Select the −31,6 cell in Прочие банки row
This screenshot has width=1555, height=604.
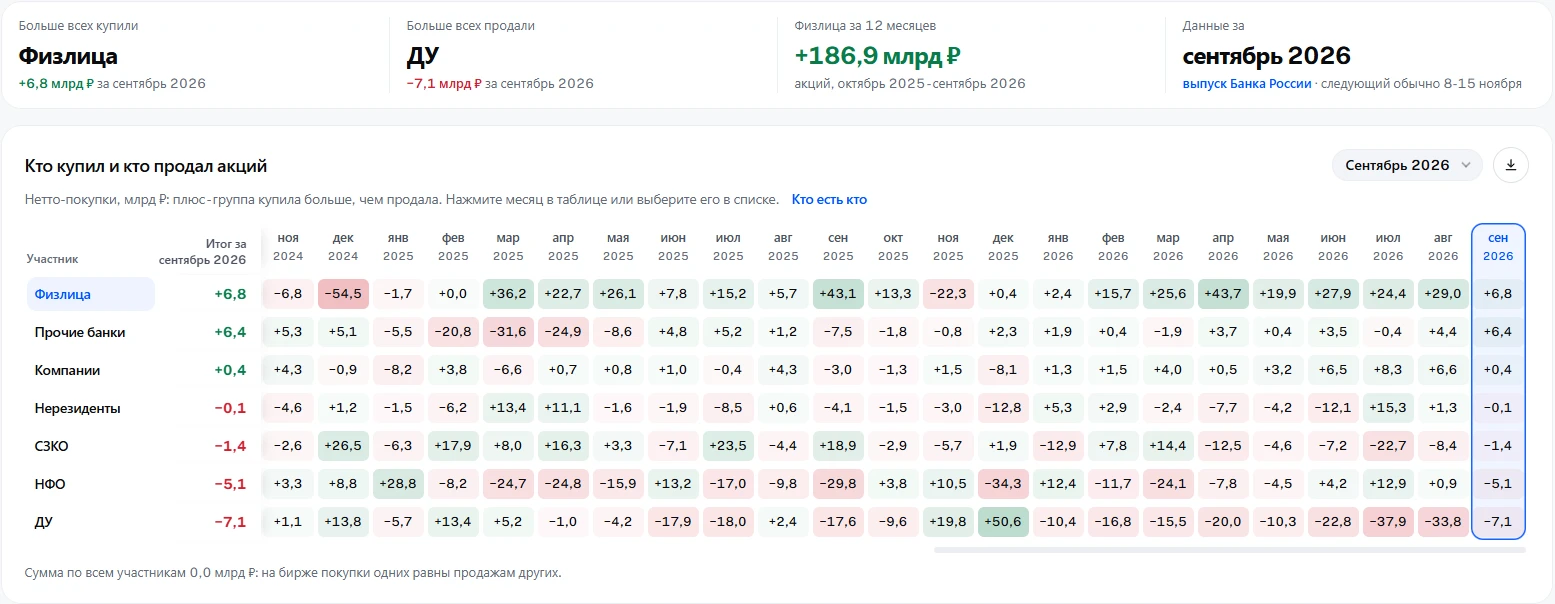508,332
